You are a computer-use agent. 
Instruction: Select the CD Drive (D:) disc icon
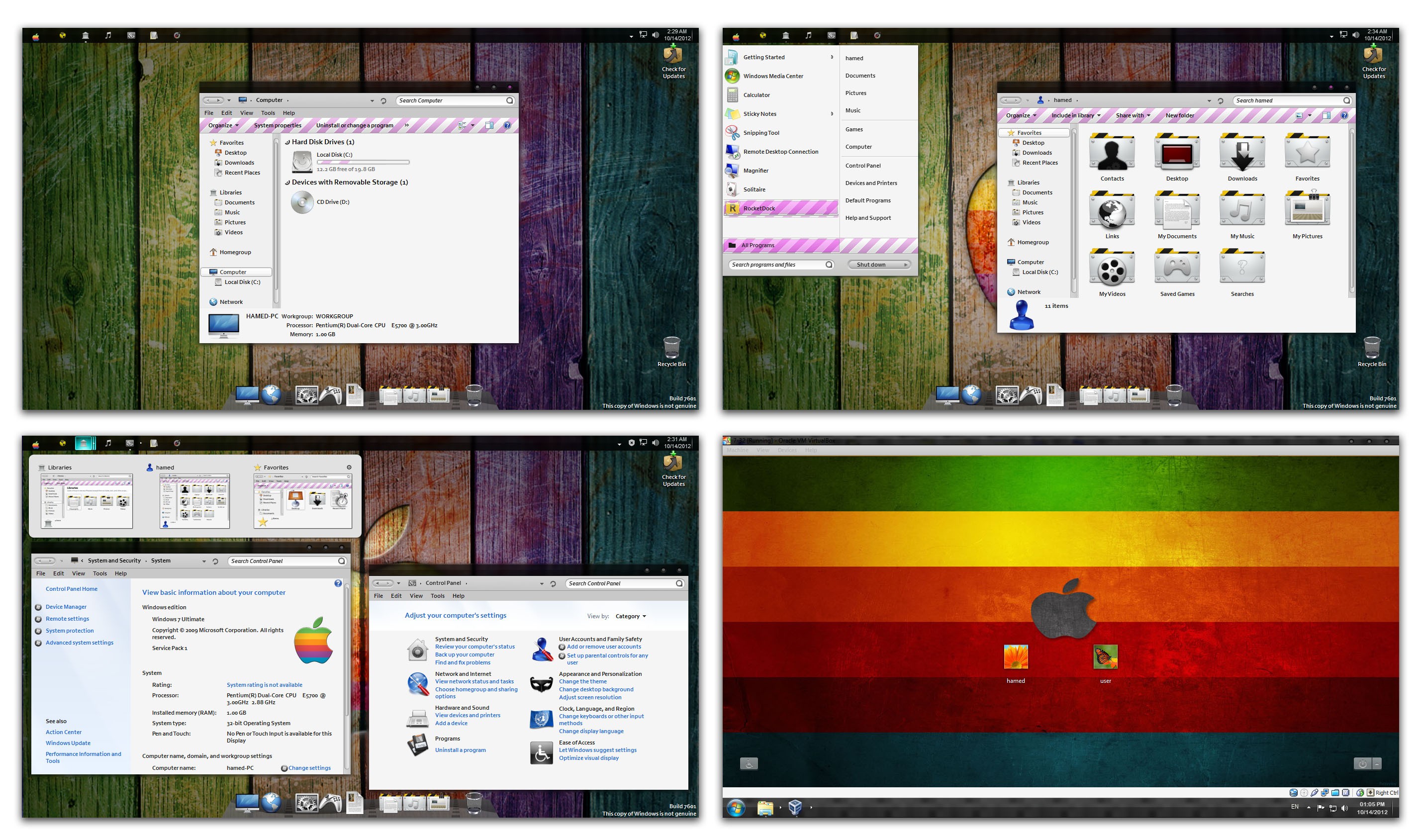pos(302,202)
